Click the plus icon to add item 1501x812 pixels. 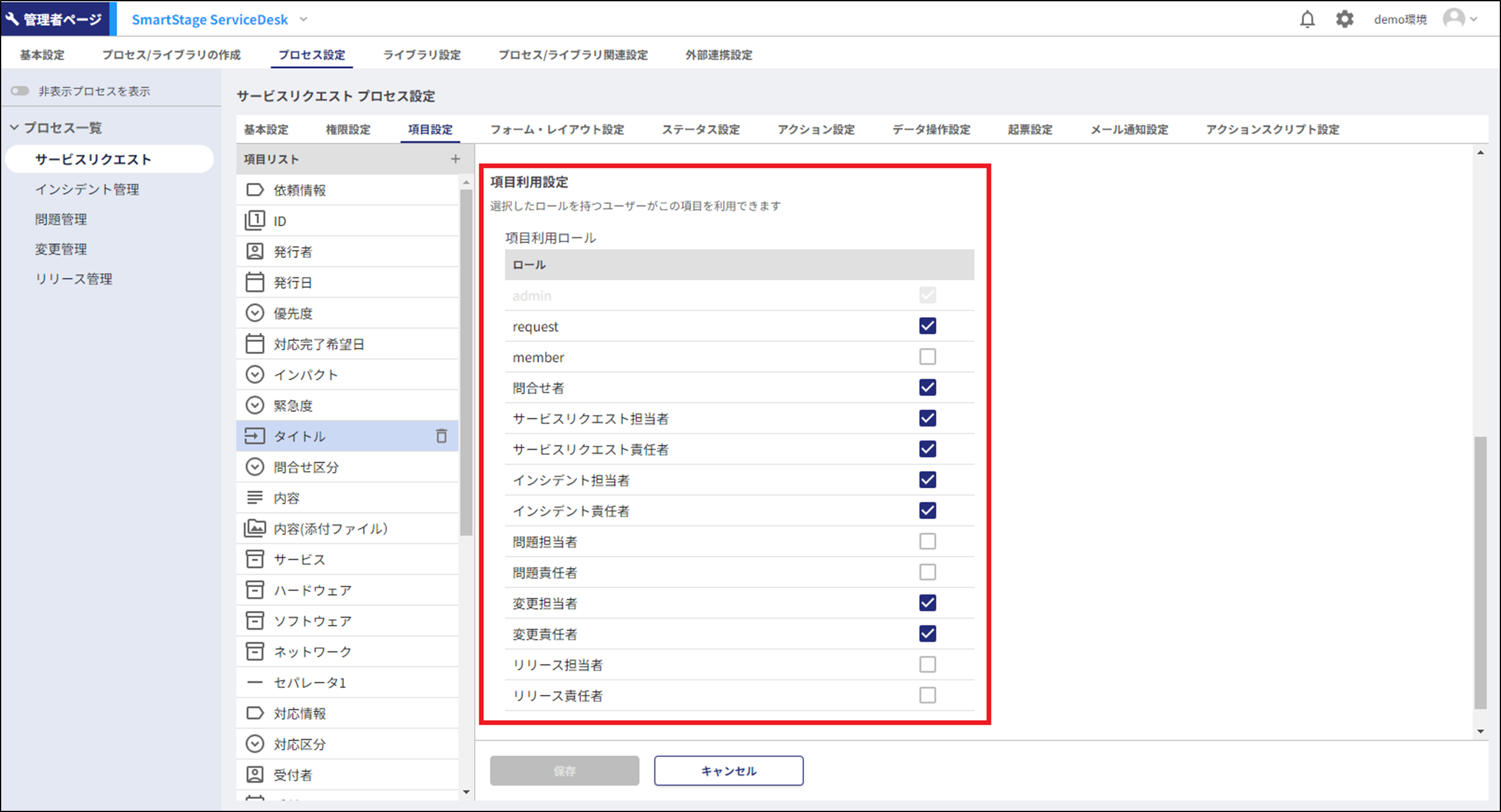[x=455, y=159]
